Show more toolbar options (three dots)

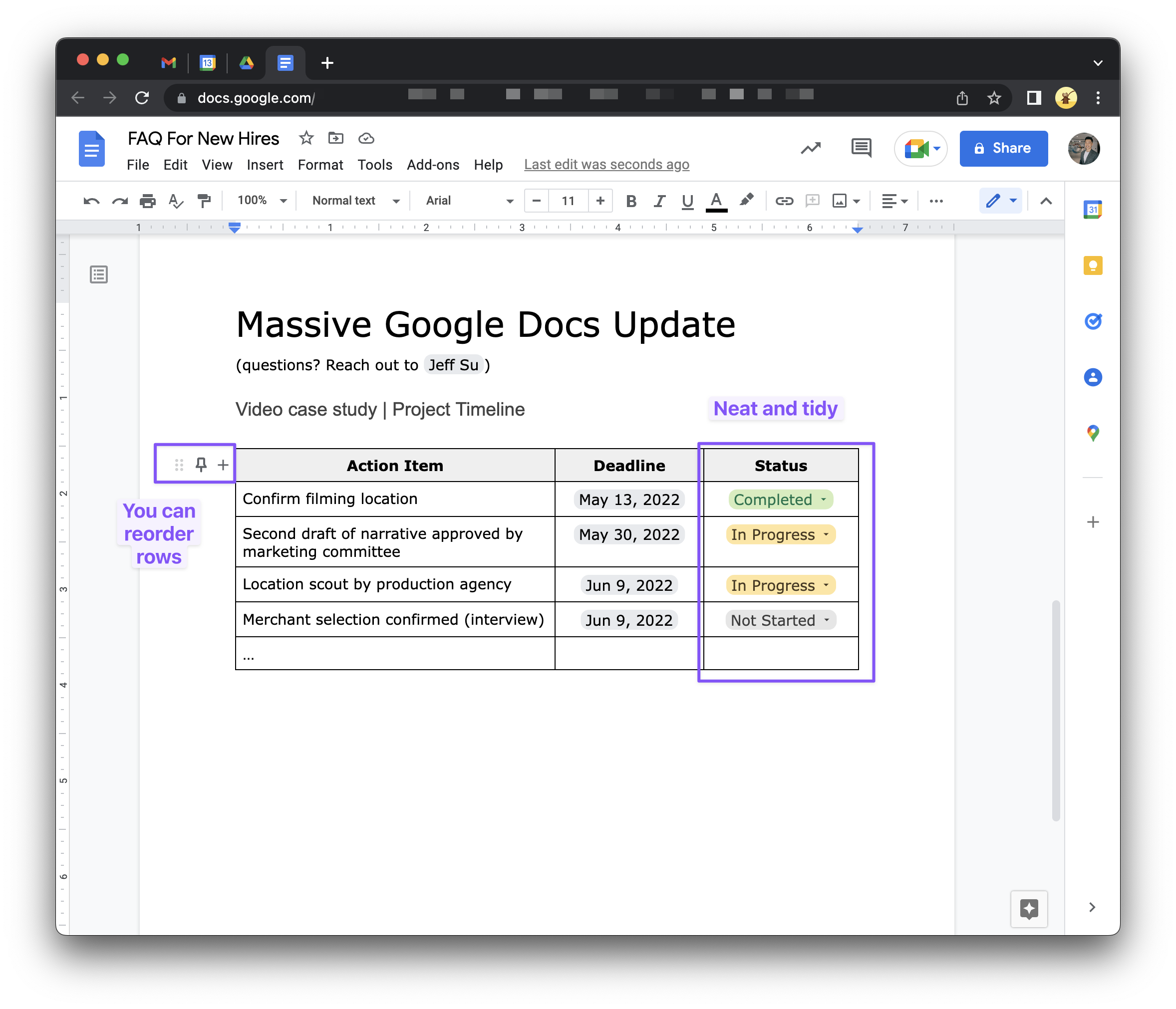[936, 201]
